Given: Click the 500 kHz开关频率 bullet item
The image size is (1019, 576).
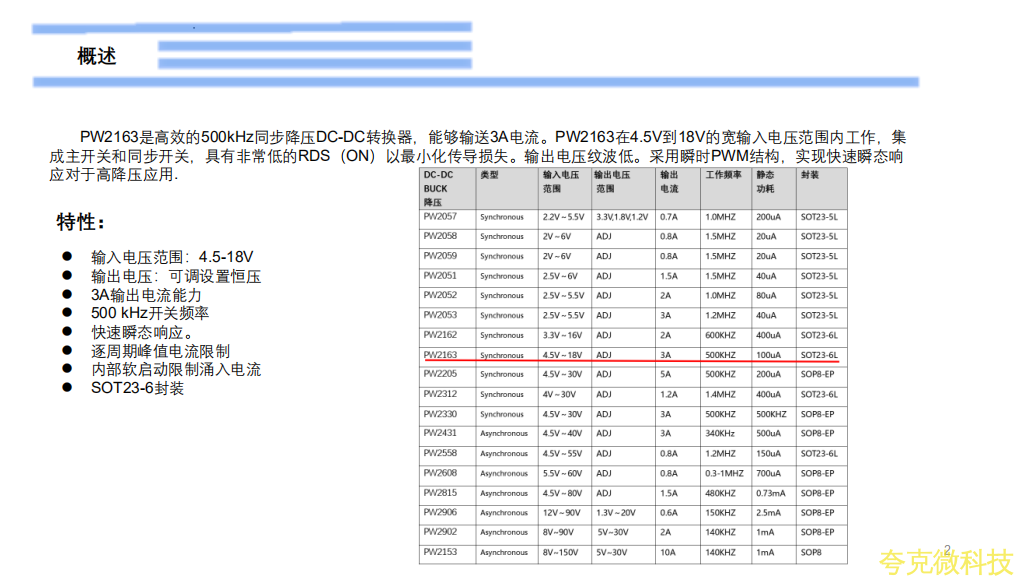Looking at the screenshot, I should 150,313.
